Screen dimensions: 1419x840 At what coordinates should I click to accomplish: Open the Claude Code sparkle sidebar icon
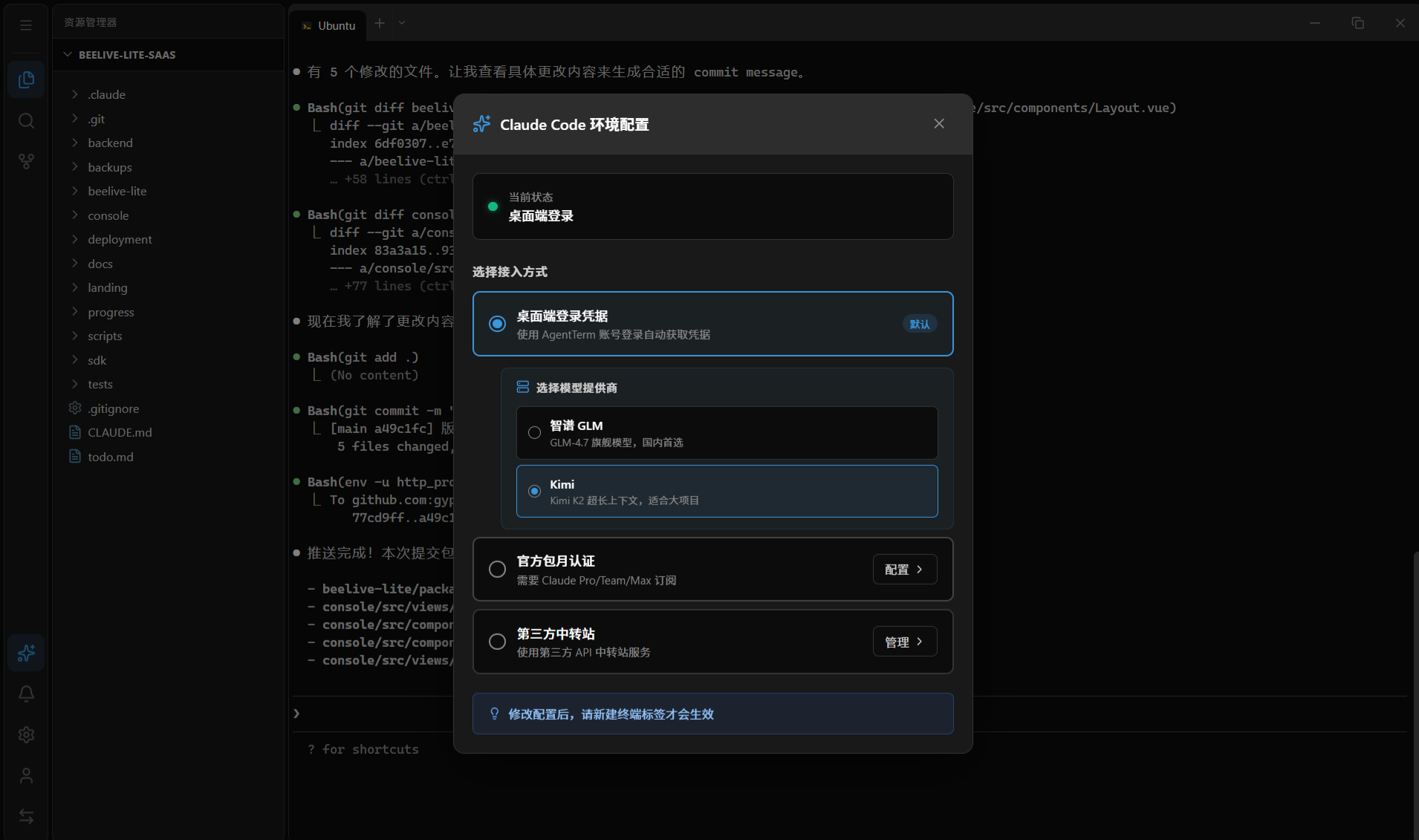pyautogui.click(x=26, y=653)
